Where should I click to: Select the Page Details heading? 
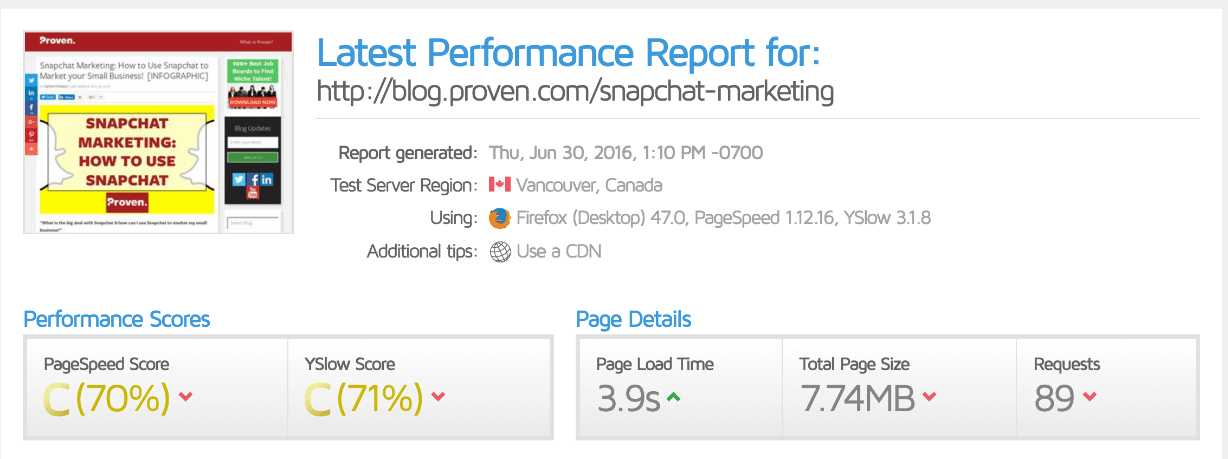click(x=633, y=320)
